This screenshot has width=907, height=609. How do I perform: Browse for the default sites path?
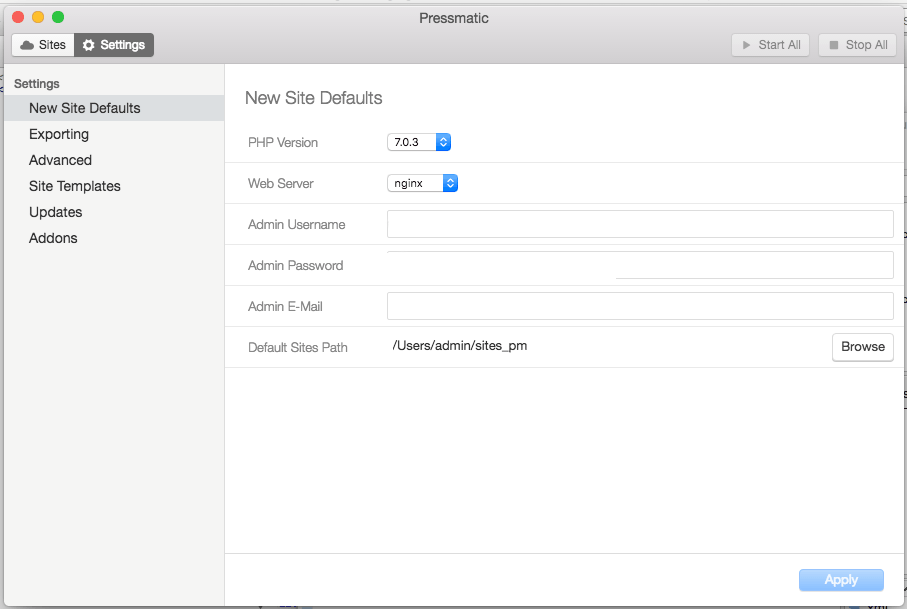coord(862,347)
